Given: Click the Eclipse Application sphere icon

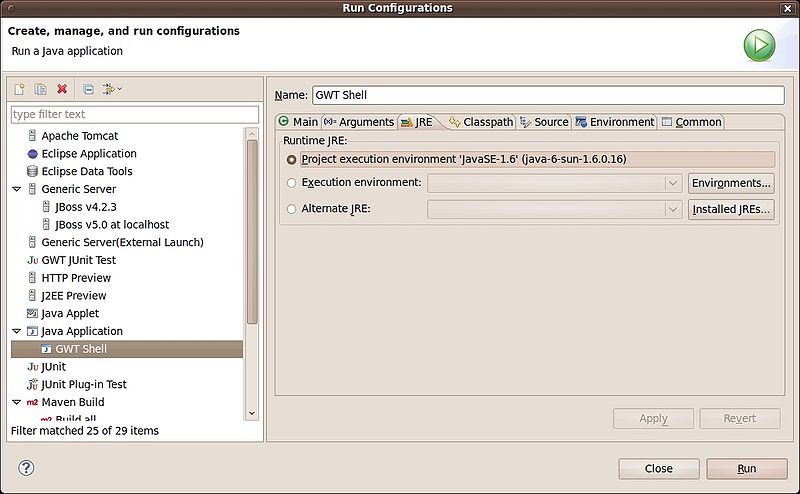Looking at the screenshot, I should click(x=32, y=154).
